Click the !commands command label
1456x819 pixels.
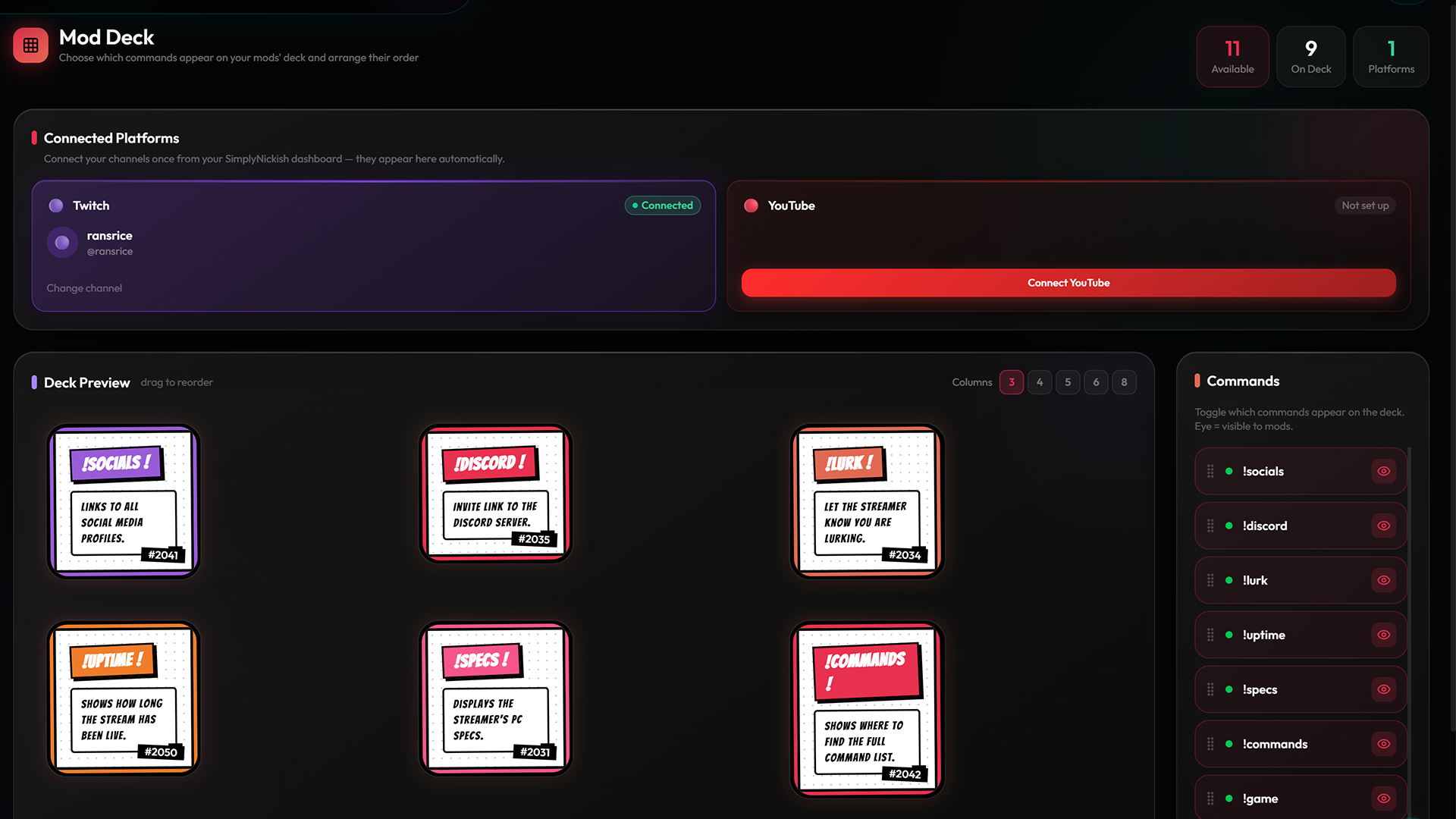tap(1275, 744)
